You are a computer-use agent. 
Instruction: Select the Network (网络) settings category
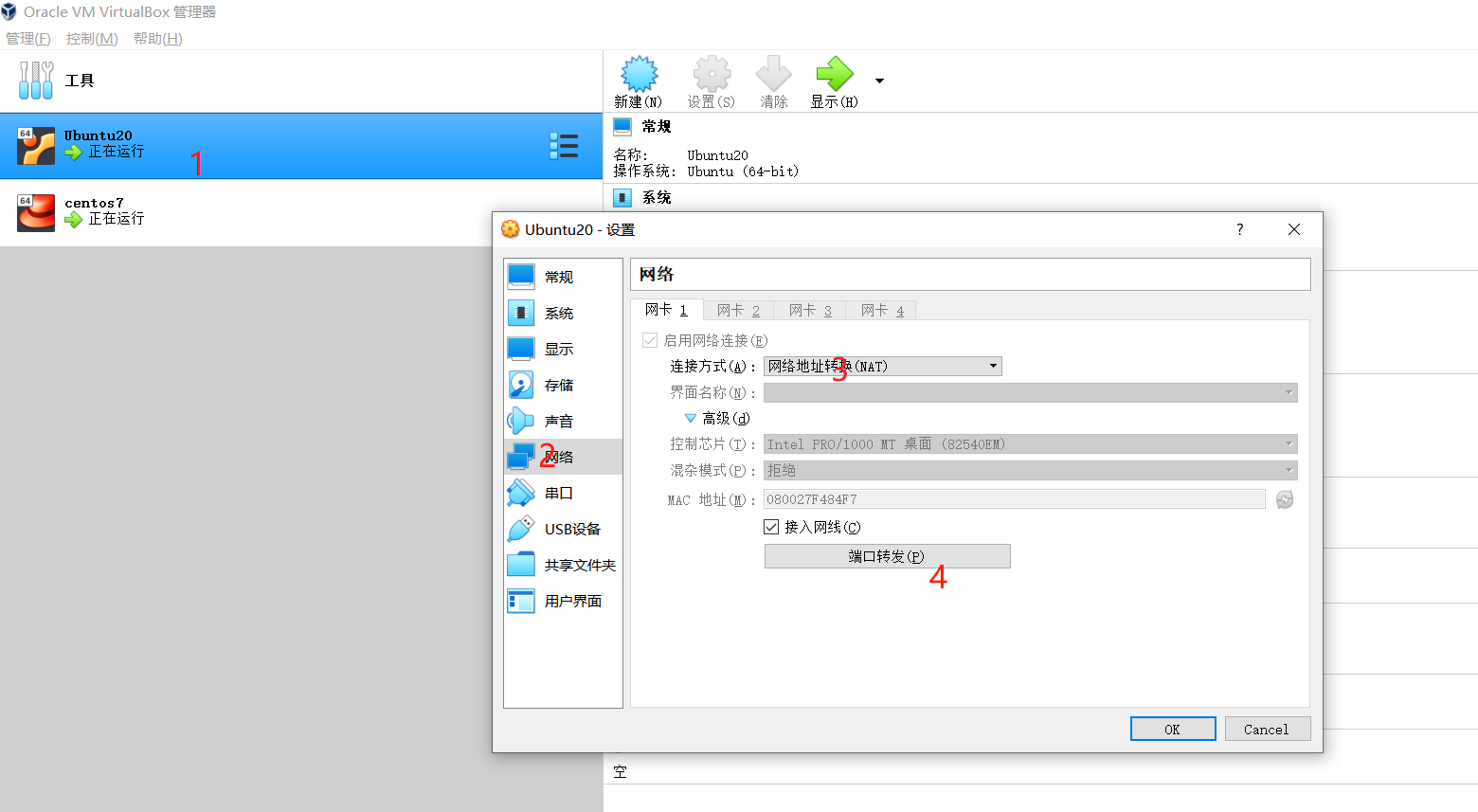click(x=563, y=457)
